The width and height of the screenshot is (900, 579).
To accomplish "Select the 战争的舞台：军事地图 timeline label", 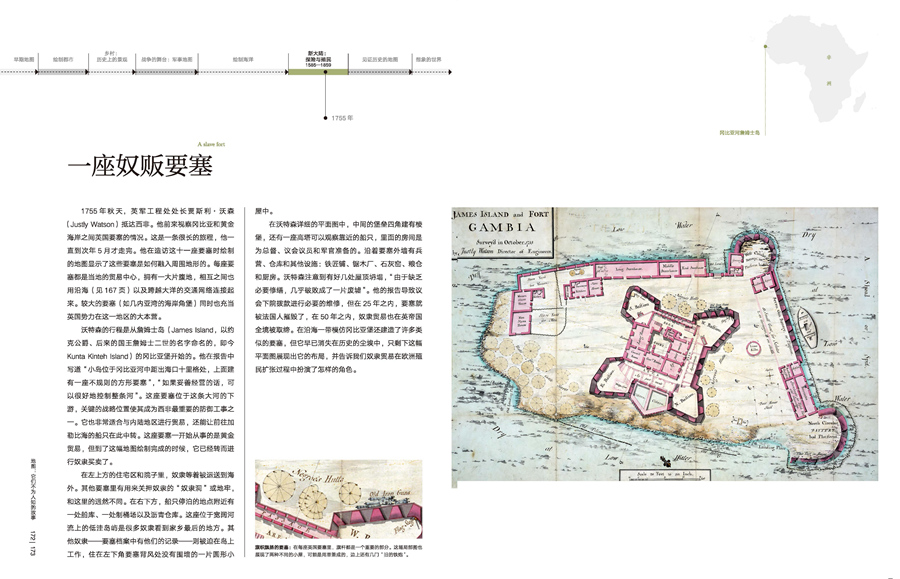I will 167,59.
